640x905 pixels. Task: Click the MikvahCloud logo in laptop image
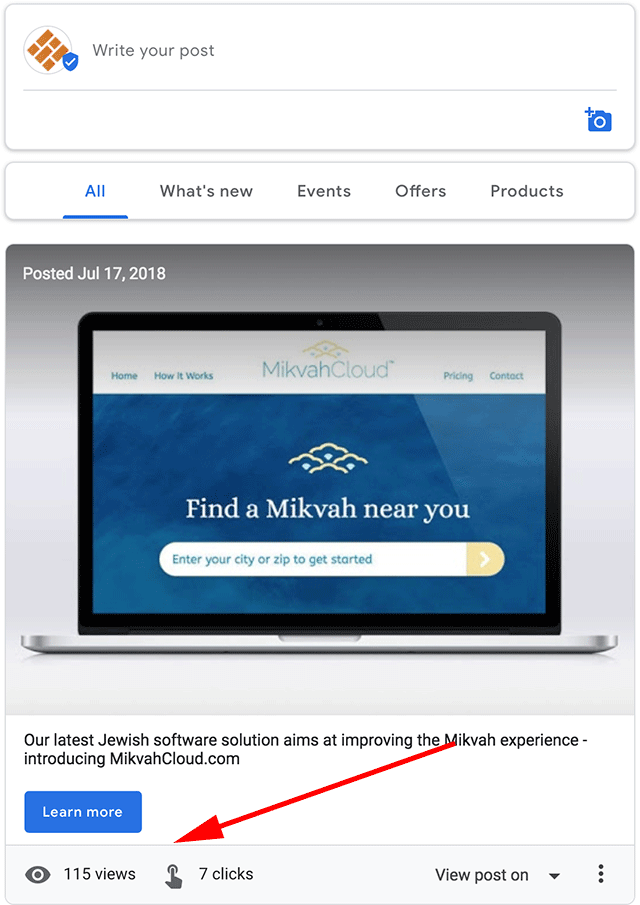tap(327, 361)
